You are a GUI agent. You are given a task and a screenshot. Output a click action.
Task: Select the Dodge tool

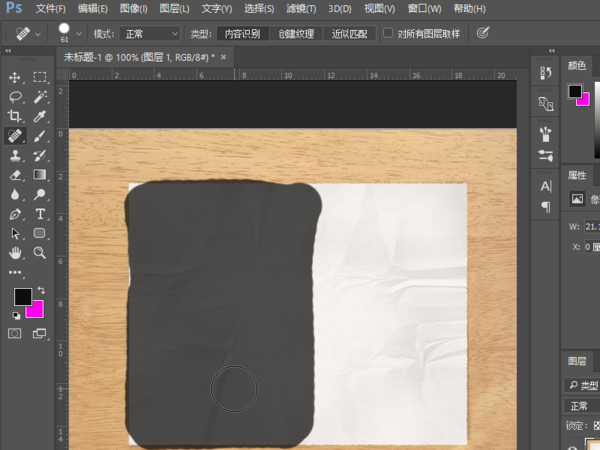39,194
